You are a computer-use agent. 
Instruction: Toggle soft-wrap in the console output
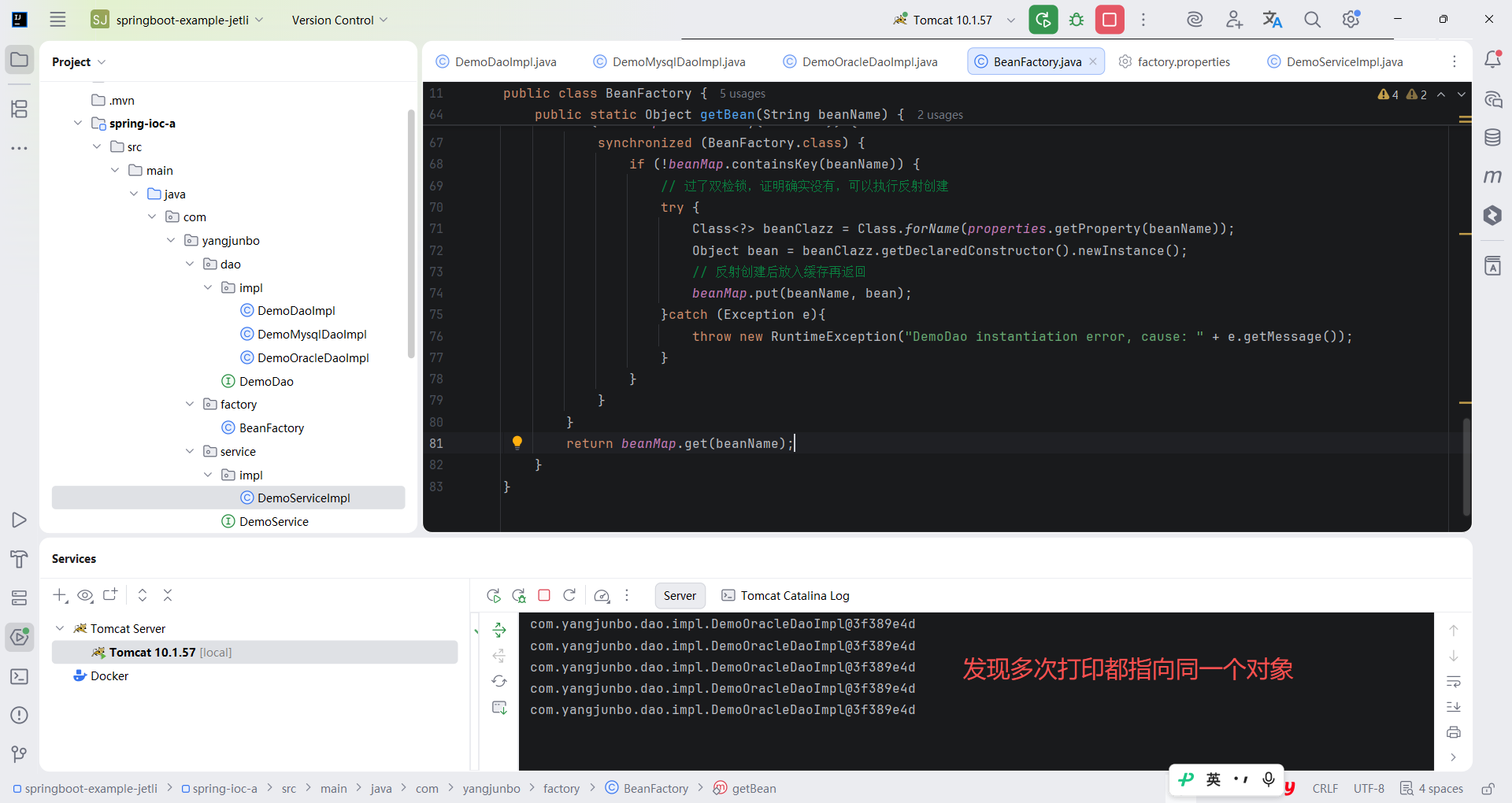(x=1454, y=681)
